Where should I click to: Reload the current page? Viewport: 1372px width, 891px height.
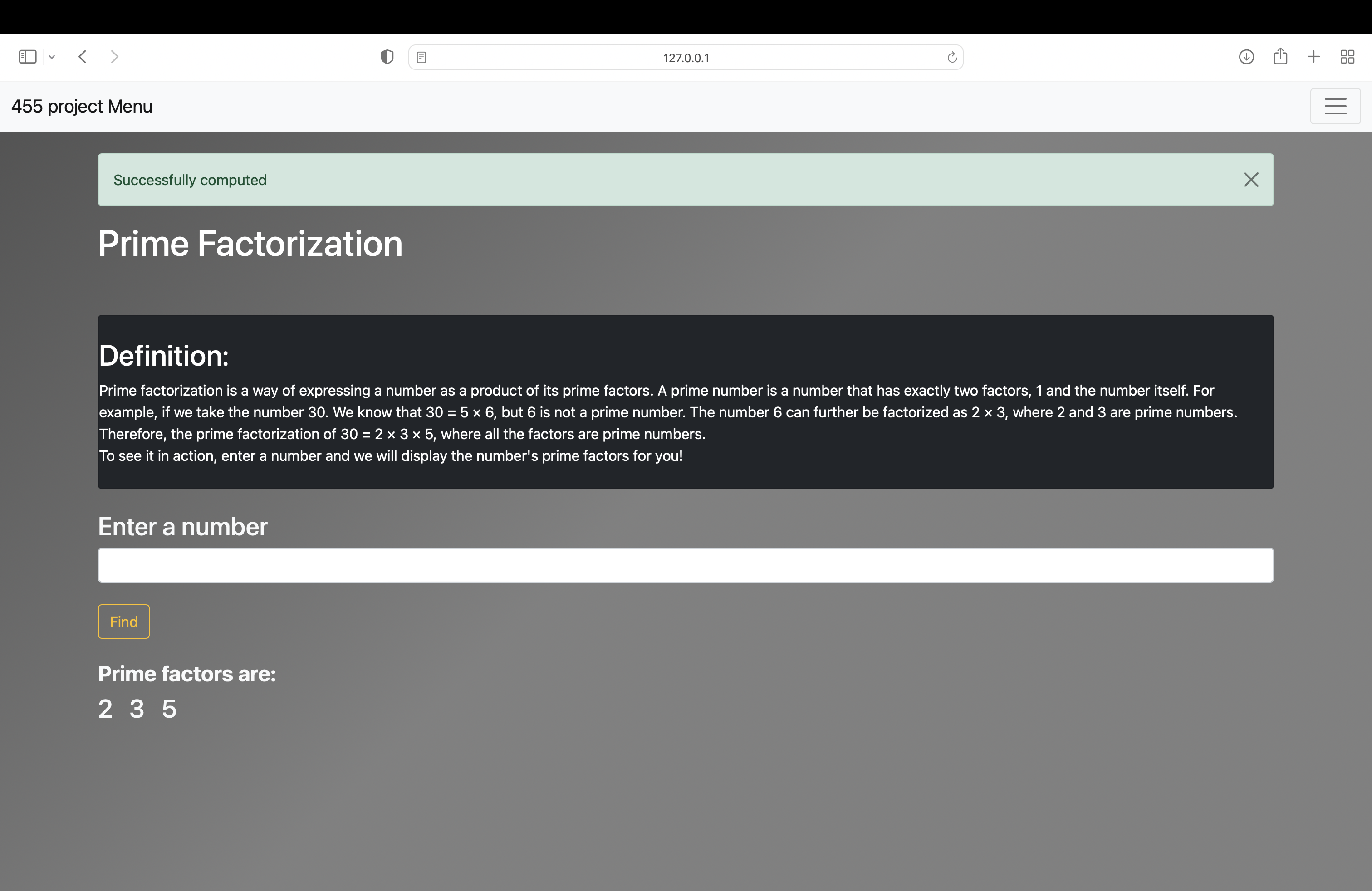[952, 57]
